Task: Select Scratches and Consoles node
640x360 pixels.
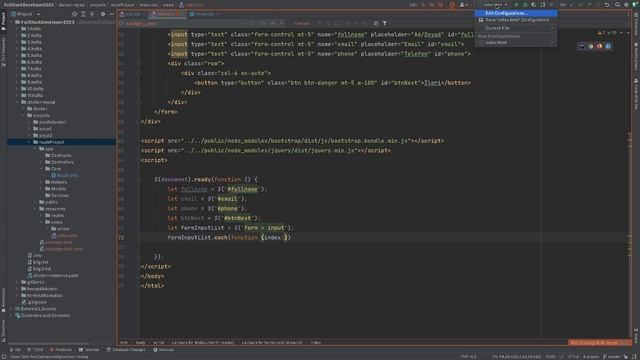Action: [42, 316]
